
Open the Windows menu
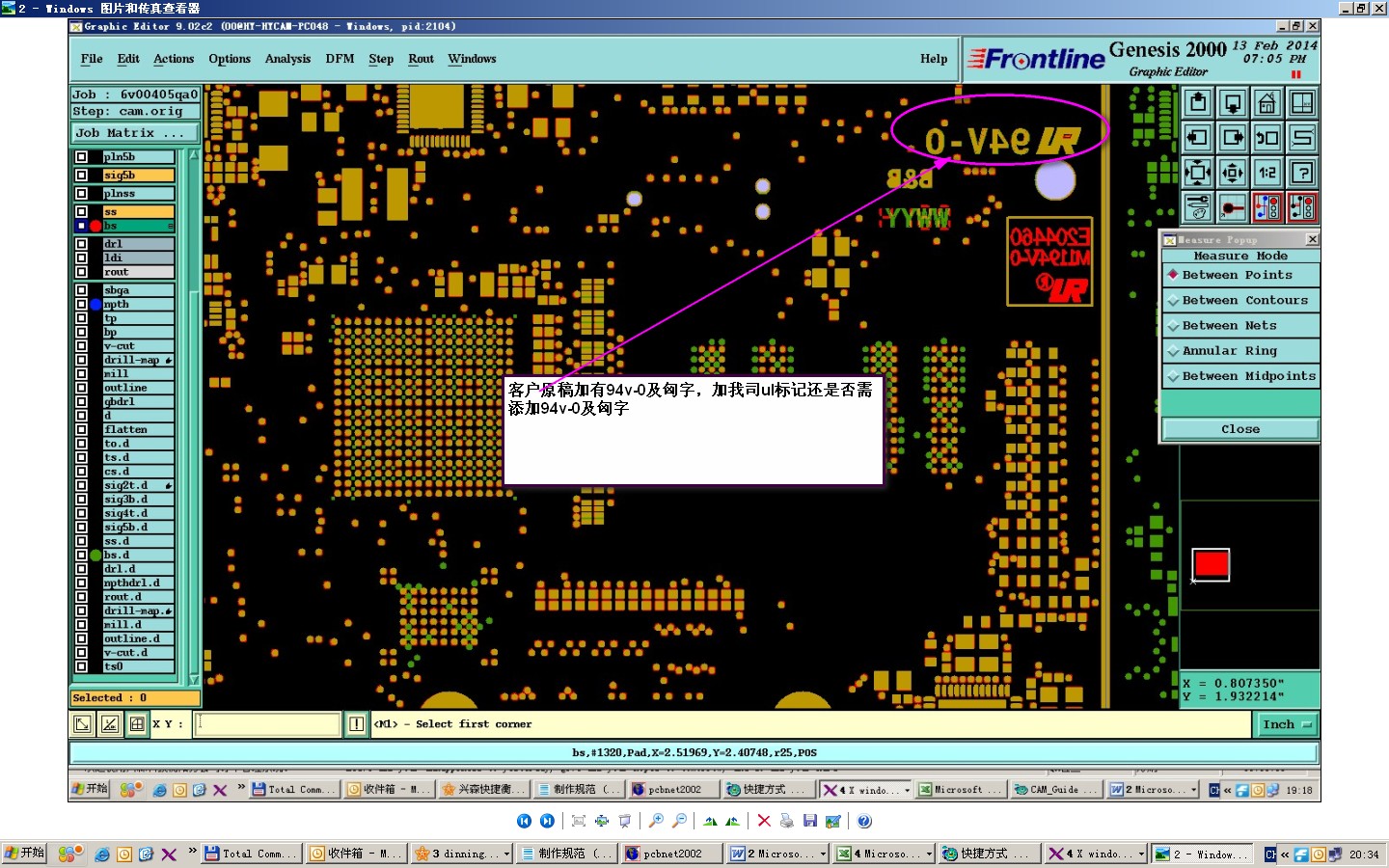click(472, 59)
